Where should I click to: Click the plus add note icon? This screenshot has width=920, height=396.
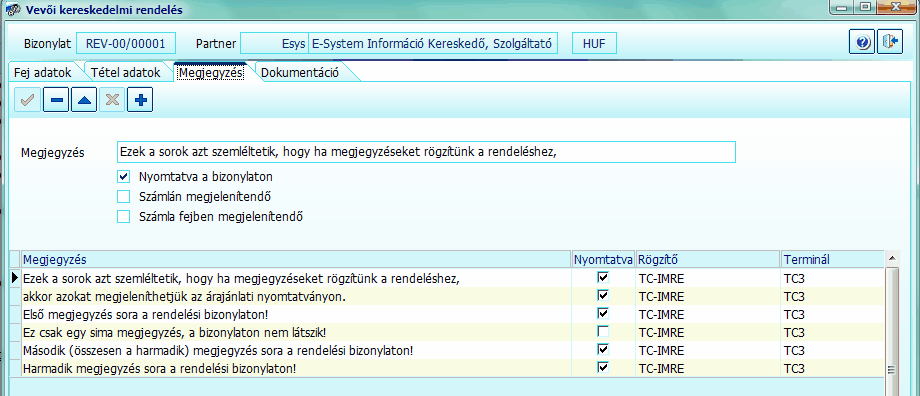coord(140,100)
